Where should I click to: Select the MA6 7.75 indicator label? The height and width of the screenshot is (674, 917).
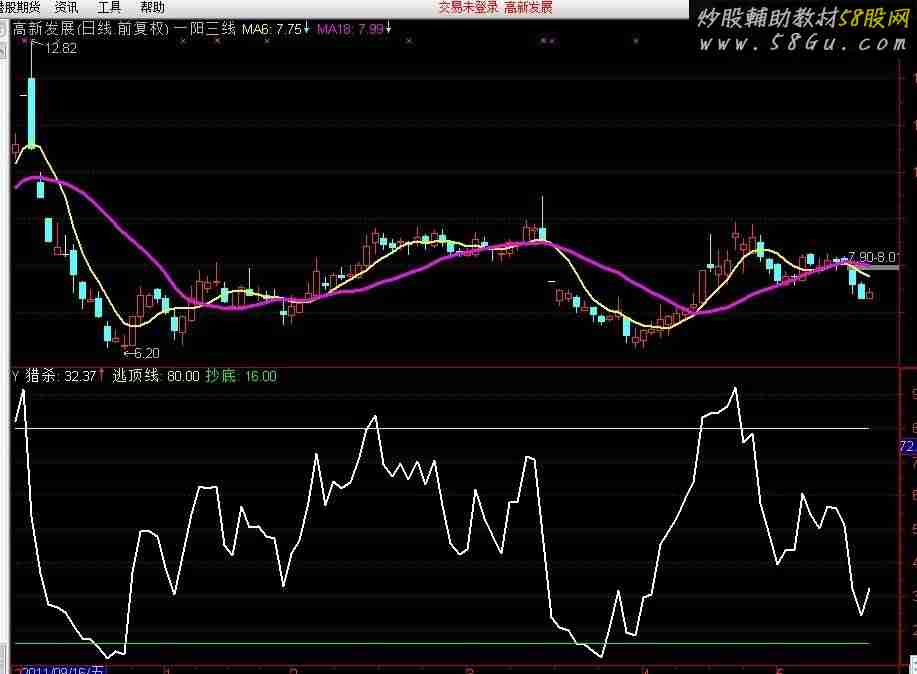coord(272,30)
